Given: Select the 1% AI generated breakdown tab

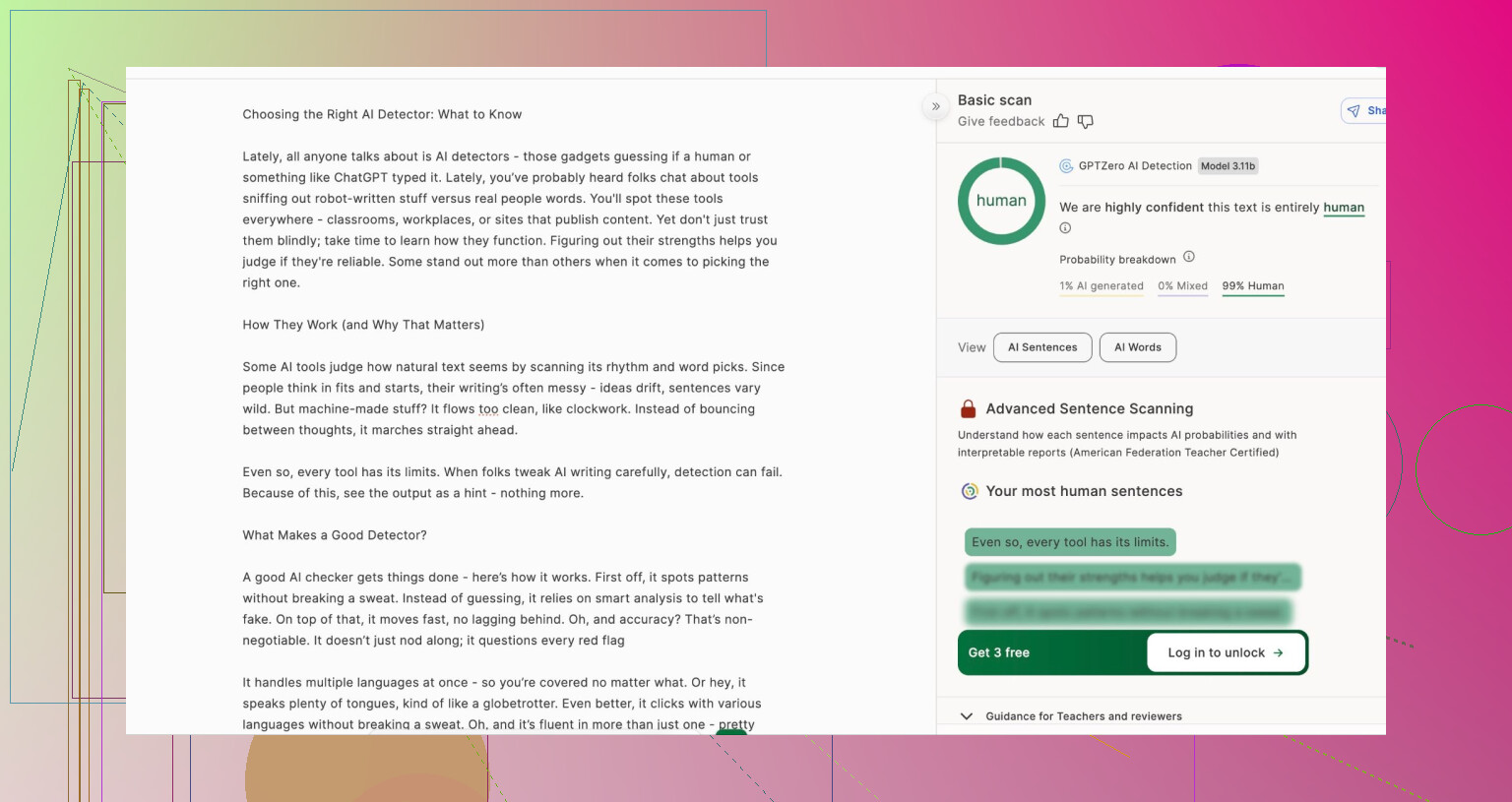Looking at the screenshot, I should point(1102,286).
